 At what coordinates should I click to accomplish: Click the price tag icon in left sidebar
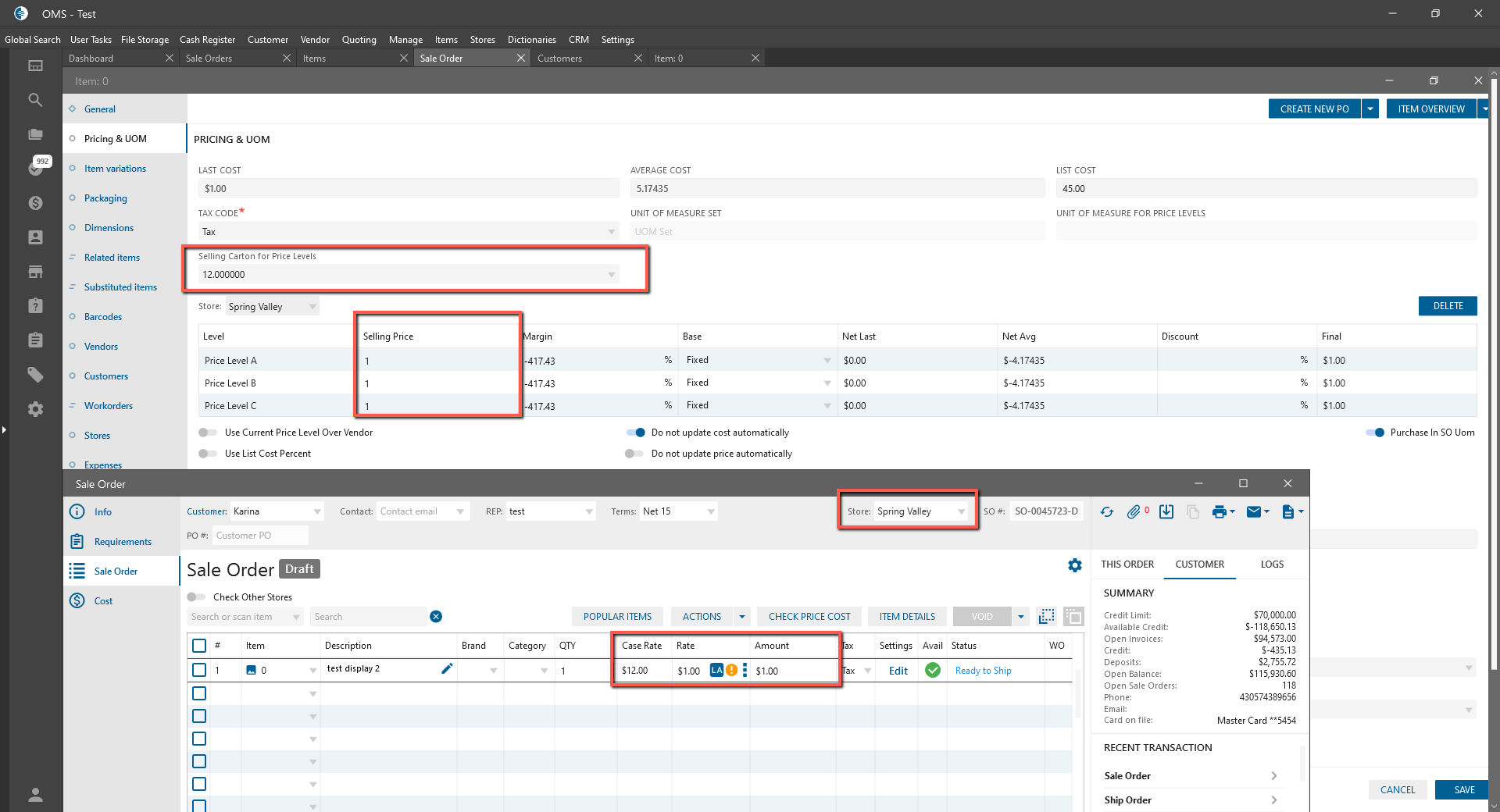coord(35,375)
